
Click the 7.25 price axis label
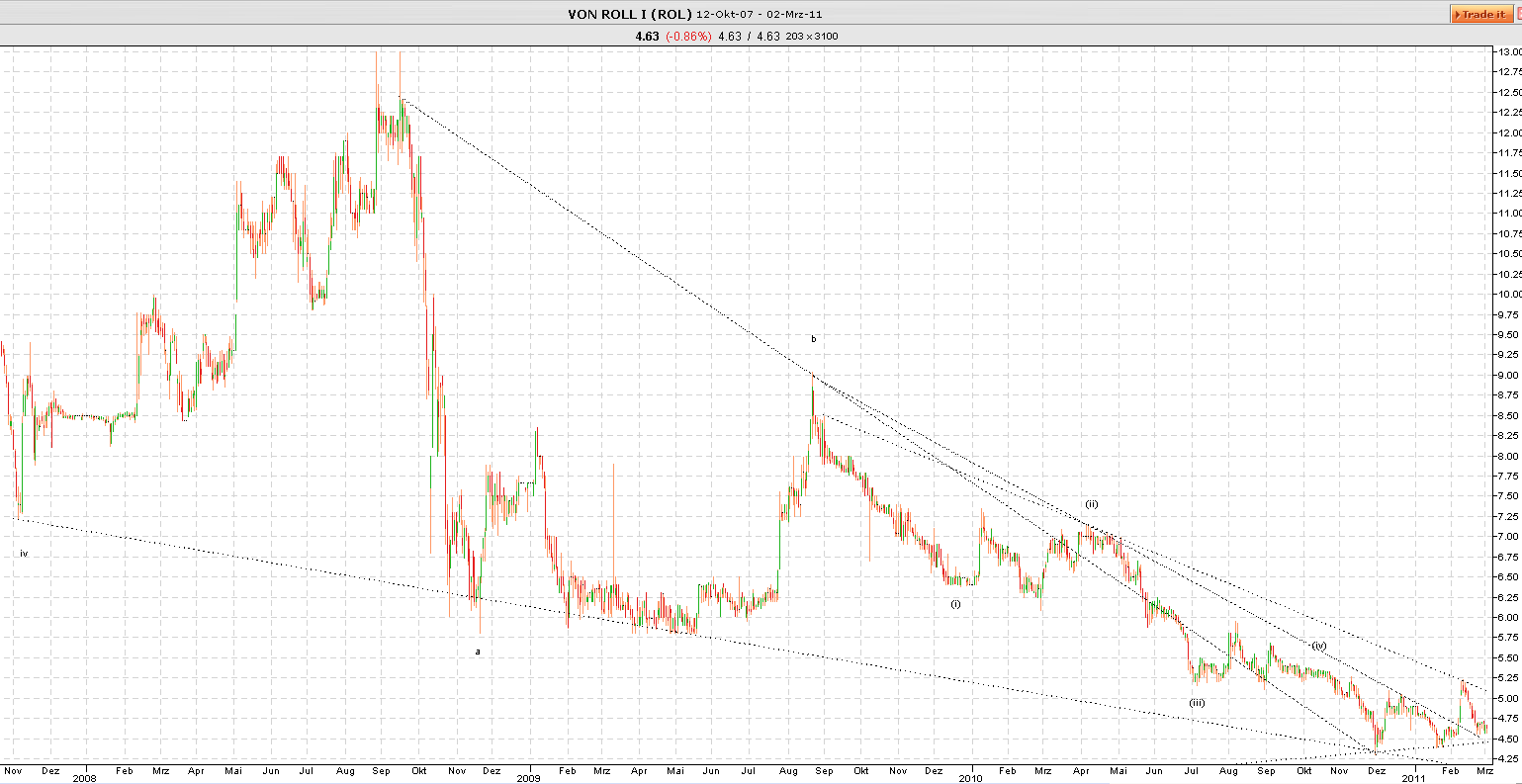tap(1509, 517)
